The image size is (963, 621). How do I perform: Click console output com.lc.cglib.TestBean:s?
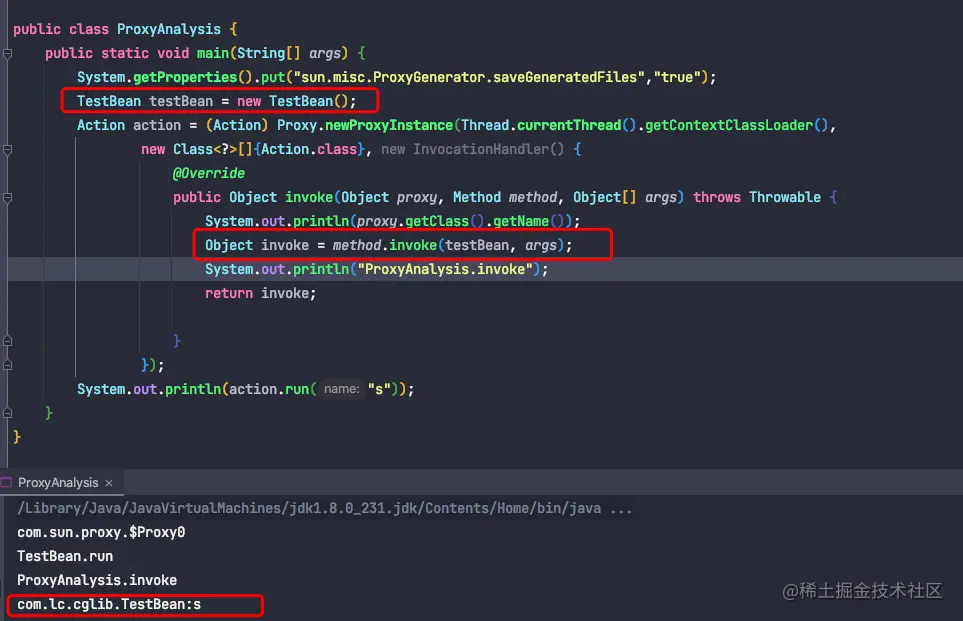tap(109, 604)
